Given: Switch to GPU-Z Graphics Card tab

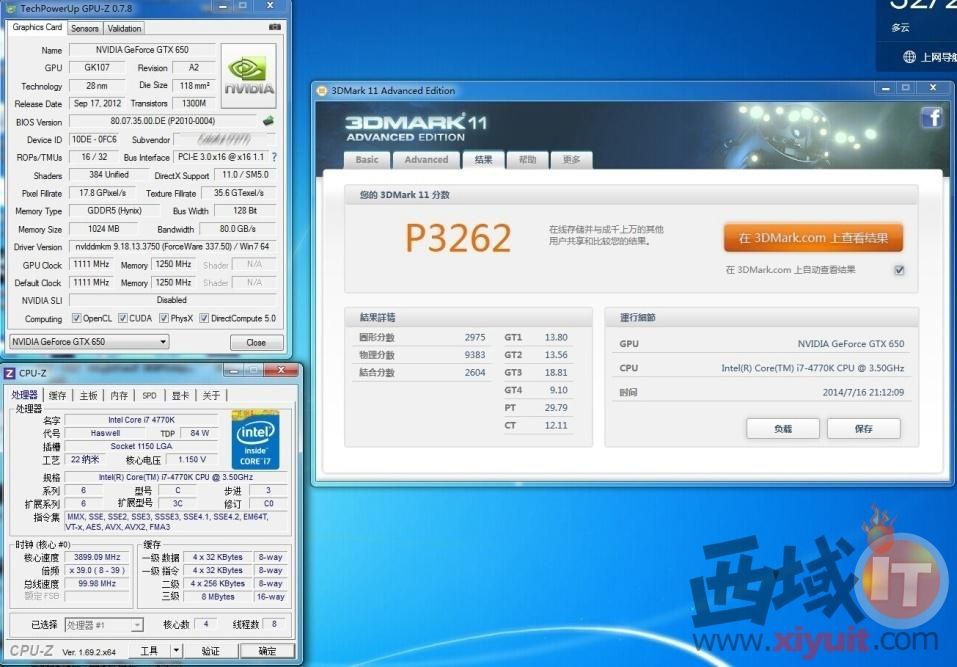Looking at the screenshot, I should [x=37, y=27].
